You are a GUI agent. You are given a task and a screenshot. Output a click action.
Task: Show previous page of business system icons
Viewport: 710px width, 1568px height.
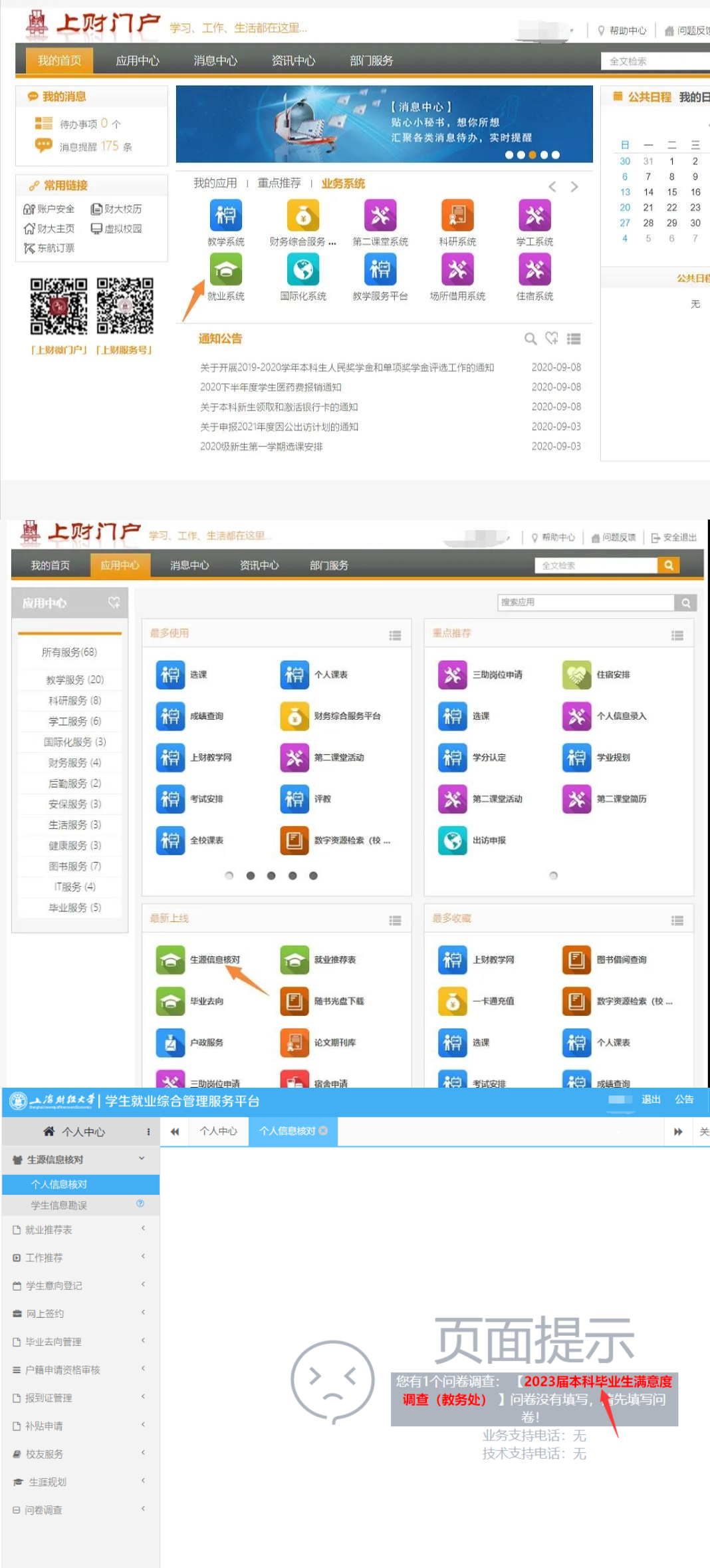[x=552, y=187]
